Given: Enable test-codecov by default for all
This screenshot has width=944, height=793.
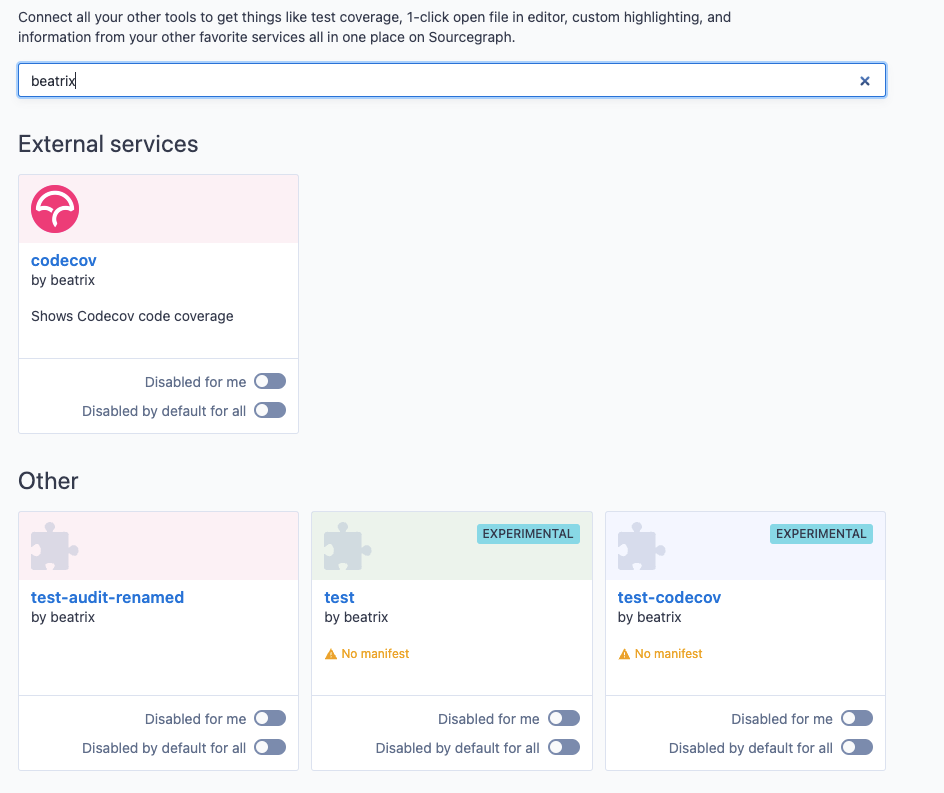Looking at the screenshot, I should tap(857, 747).
